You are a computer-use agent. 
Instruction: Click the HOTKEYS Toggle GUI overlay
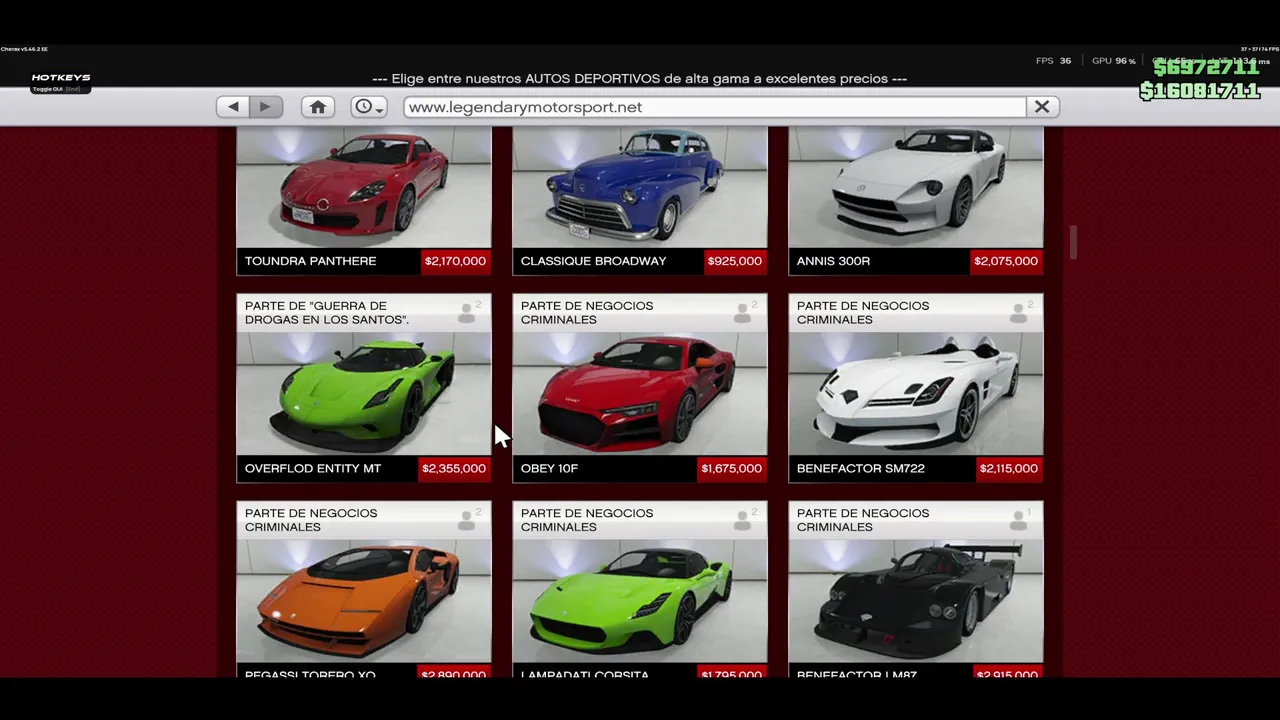click(x=61, y=83)
